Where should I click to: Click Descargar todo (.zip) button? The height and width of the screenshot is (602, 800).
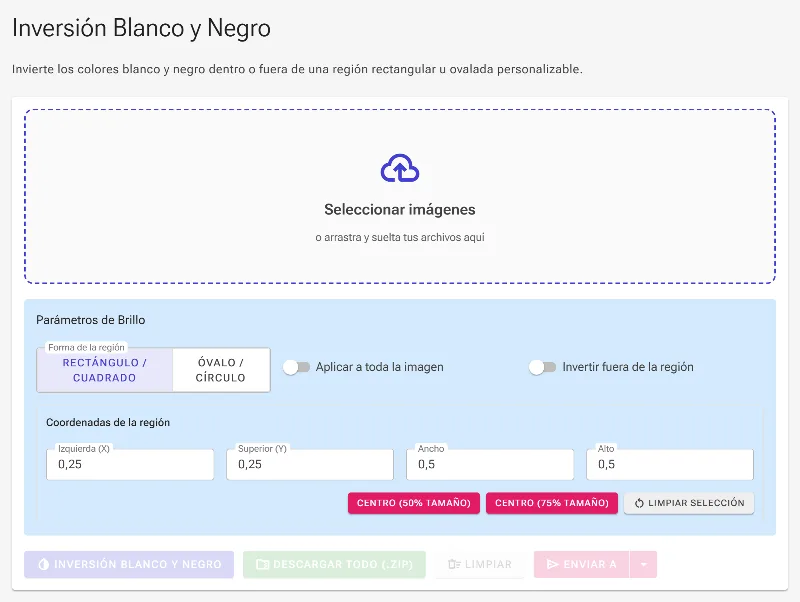click(x=334, y=564)
